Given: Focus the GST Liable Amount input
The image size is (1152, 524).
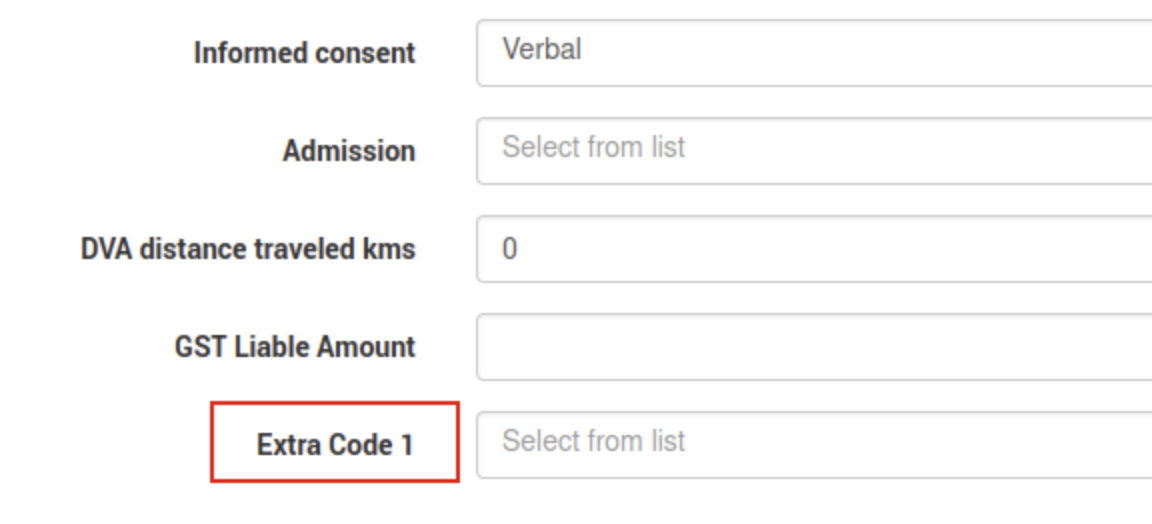Looking at the screenshot, I should pyautogui.click(x=812, y=347).
